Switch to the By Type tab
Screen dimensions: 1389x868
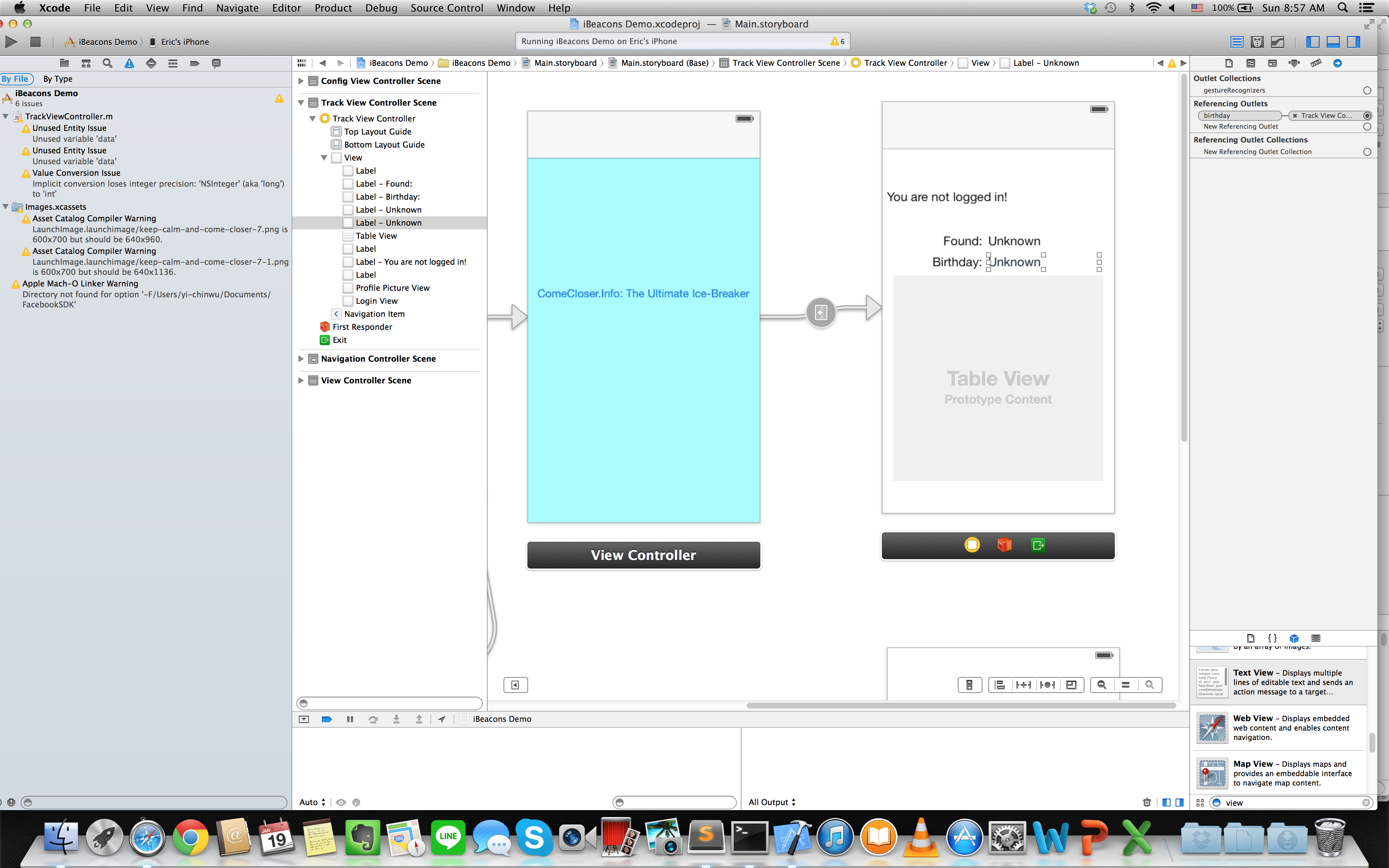tap(58, 78)
